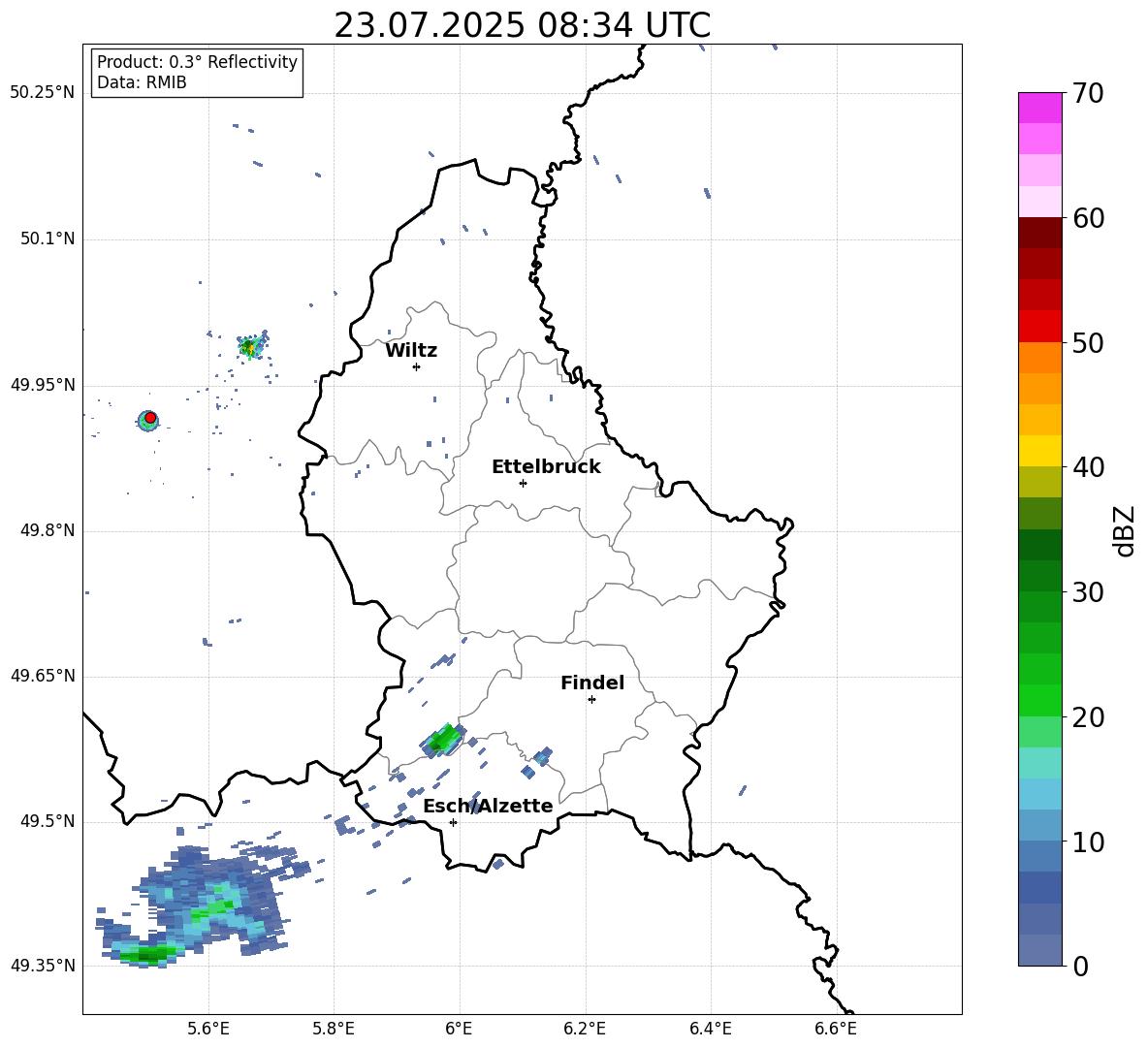
Task: Click the colorbar 60 tick label
Action: [1088, 218]
